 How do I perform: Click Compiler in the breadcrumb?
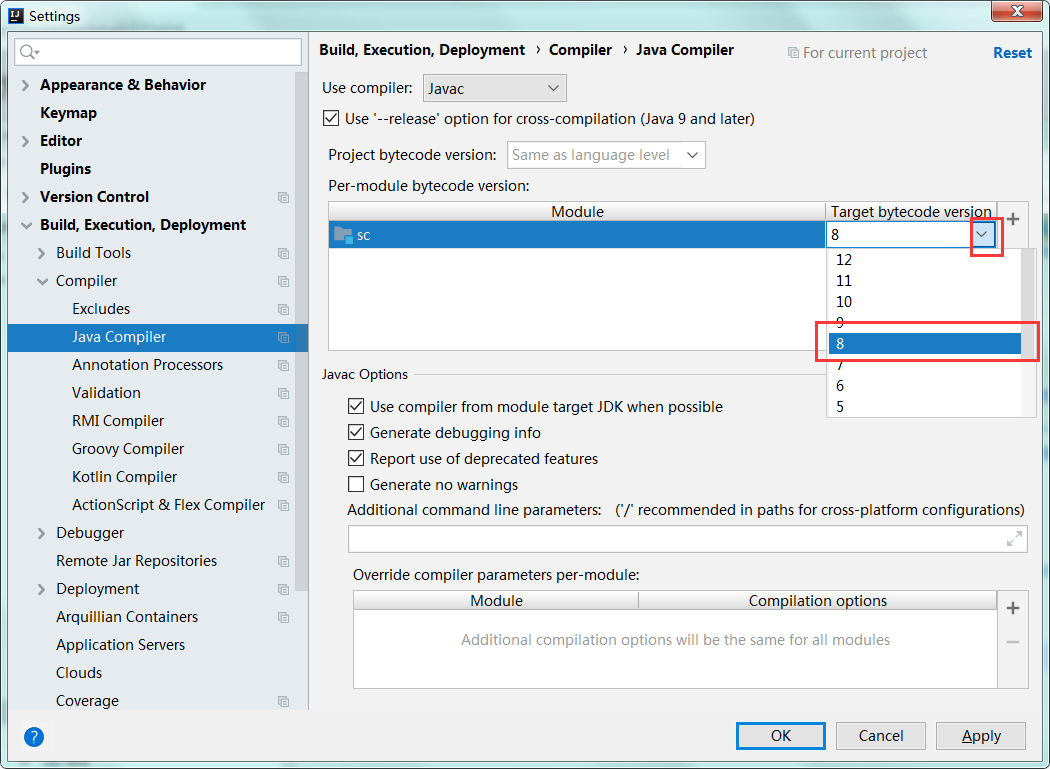point(580,50)
